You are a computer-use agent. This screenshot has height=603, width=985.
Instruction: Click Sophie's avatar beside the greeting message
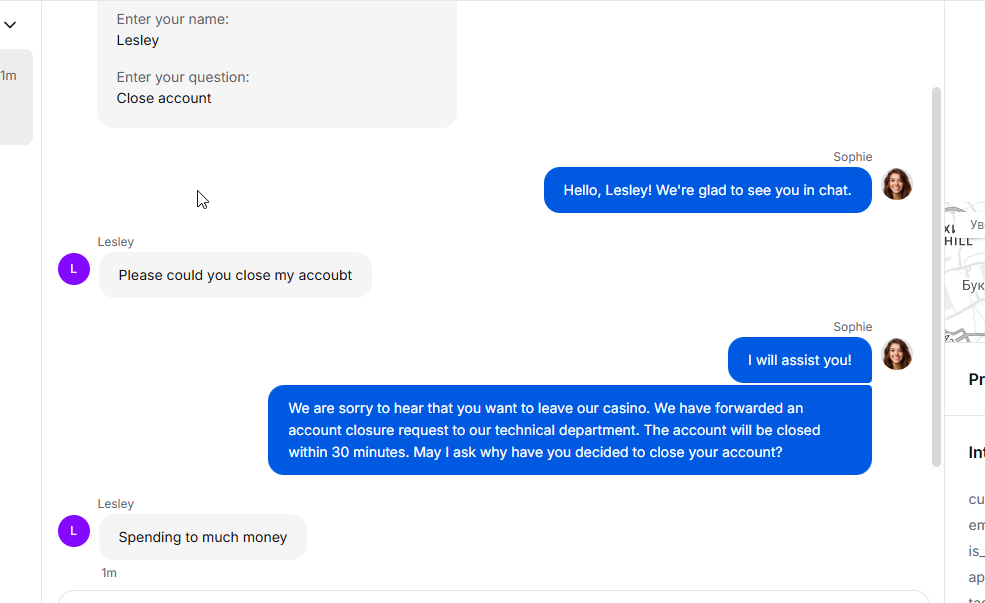click(896, 185)
